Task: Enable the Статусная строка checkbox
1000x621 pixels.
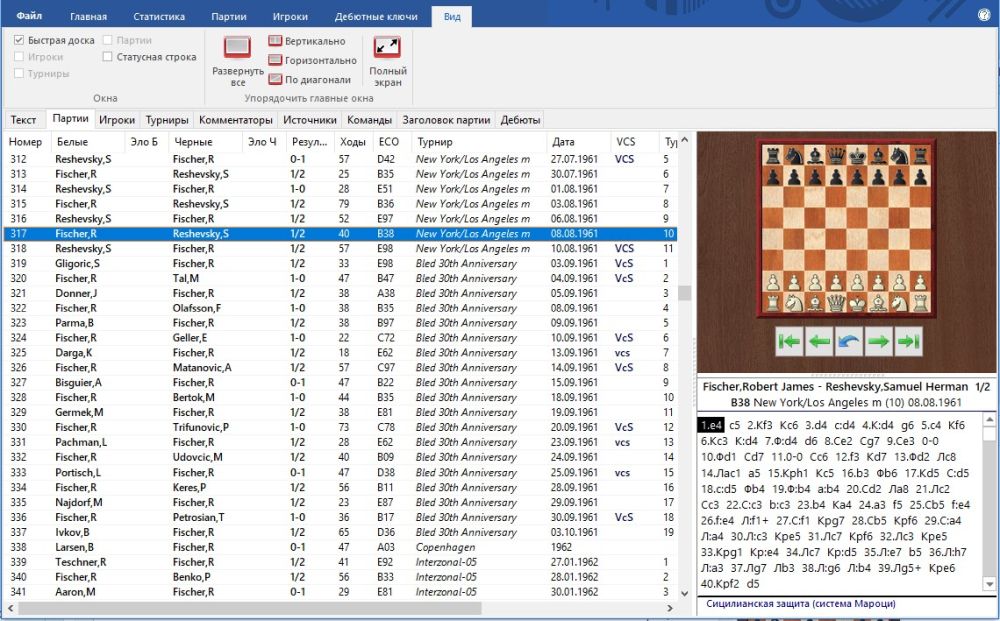Action: coord(108,57)
